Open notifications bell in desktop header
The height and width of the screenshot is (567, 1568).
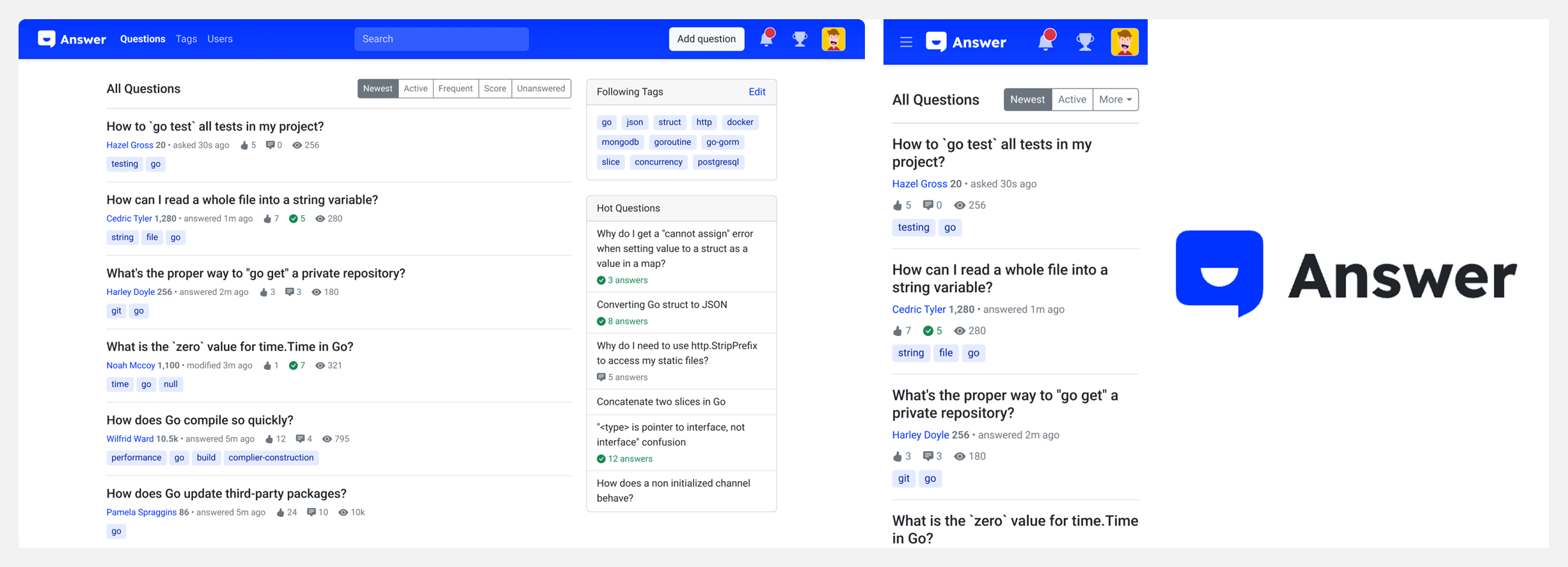tap(766, 38)
